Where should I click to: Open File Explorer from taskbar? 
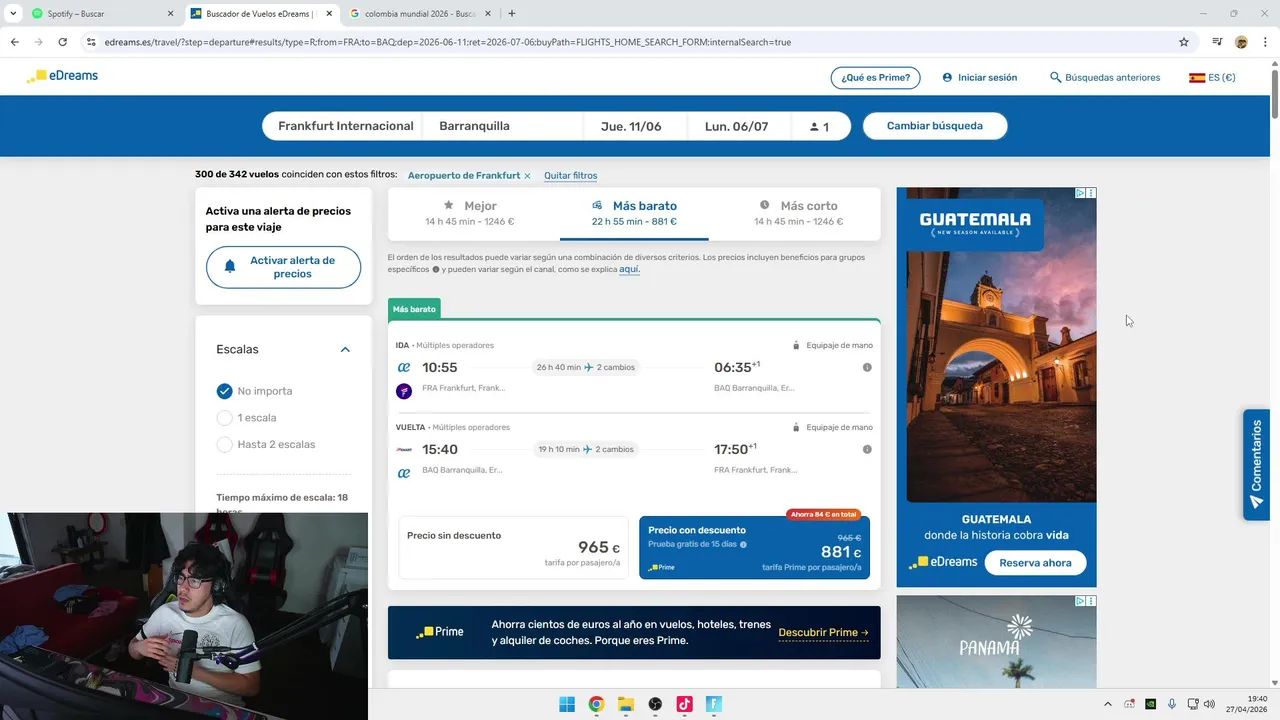click(626, 704)
